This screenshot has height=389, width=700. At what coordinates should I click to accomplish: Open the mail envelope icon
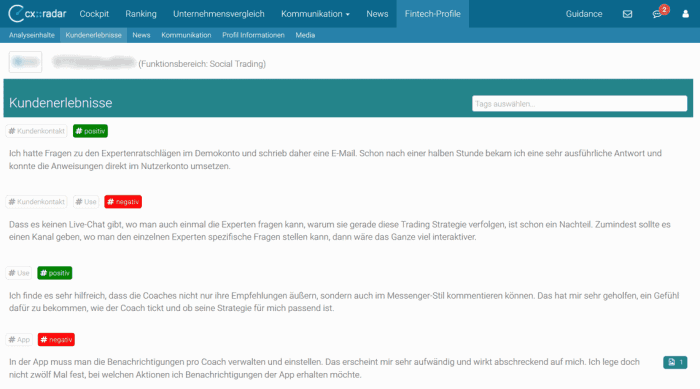pyautogui.click(x=627, y=14)
